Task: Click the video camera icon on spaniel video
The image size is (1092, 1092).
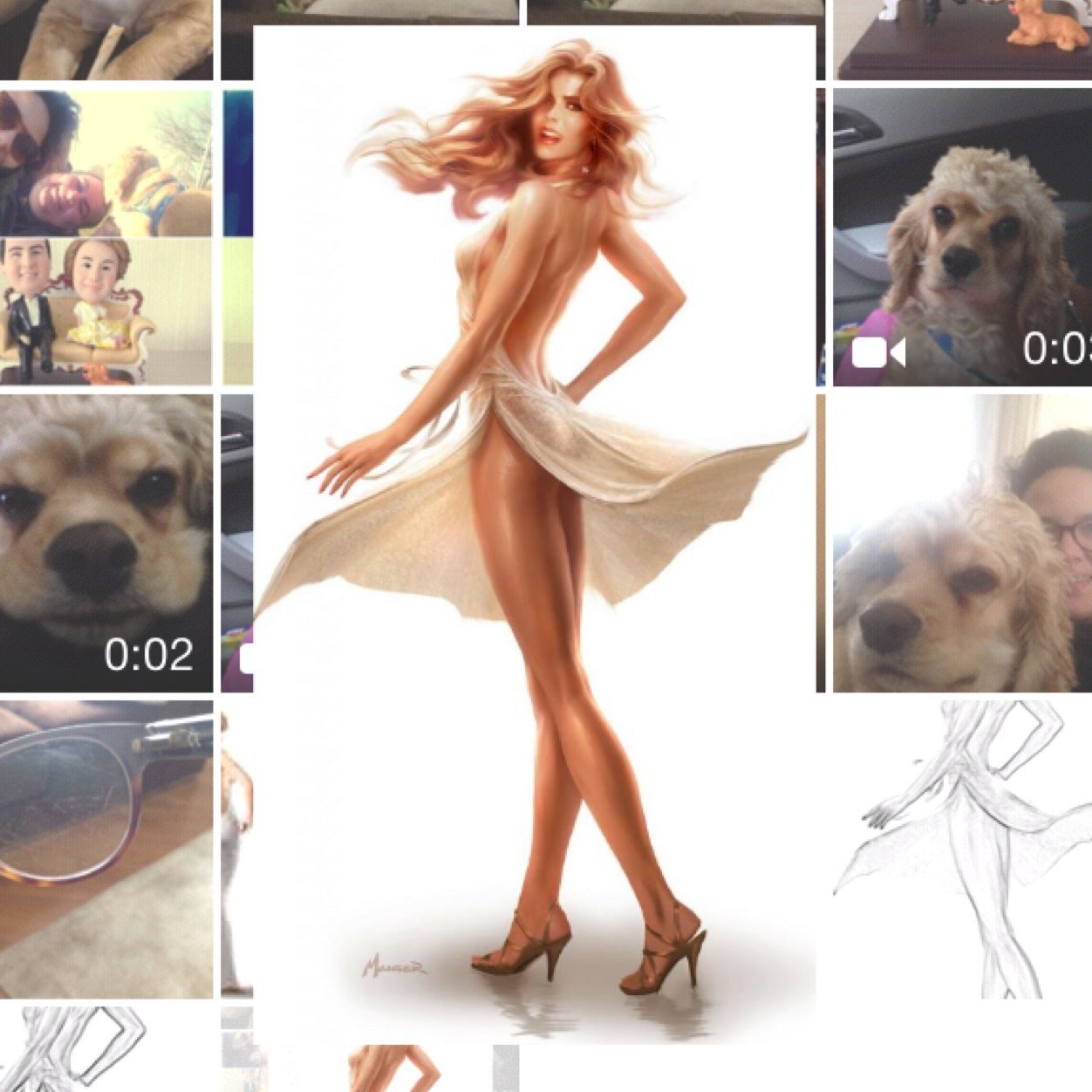Action: (x=877, y=353)
